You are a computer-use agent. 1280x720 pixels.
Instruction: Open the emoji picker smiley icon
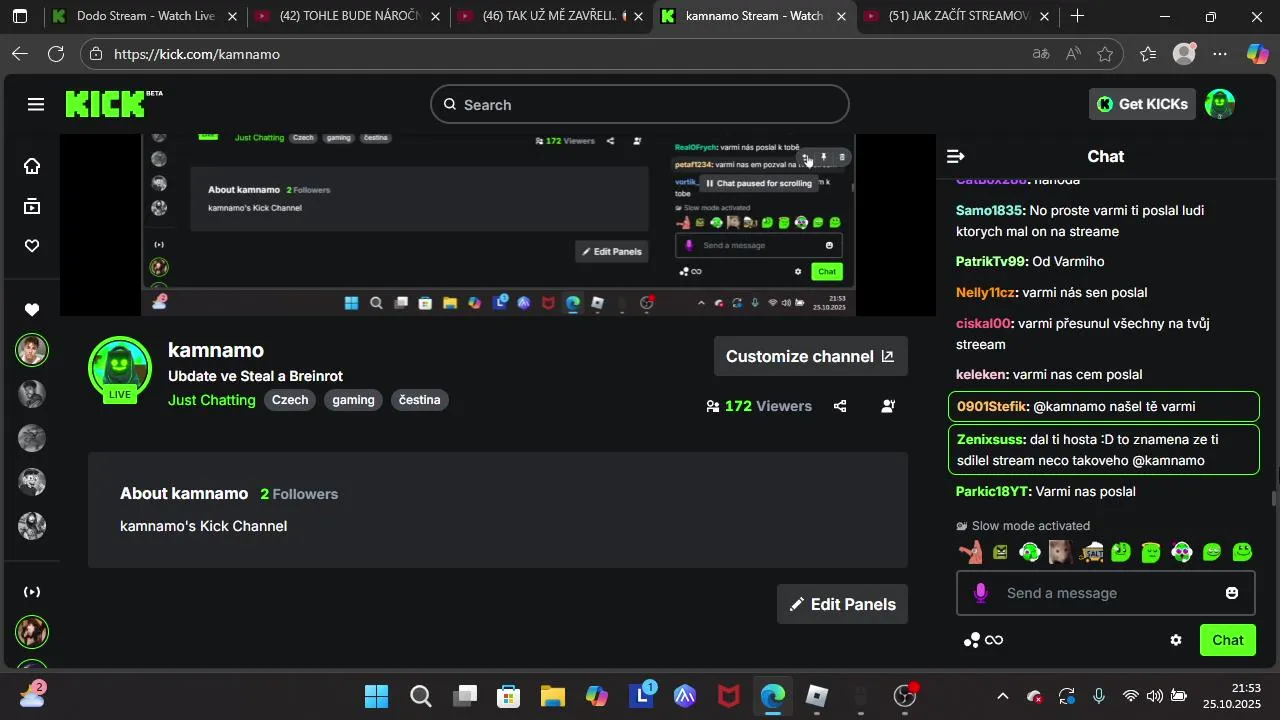tap(1232, 593)
